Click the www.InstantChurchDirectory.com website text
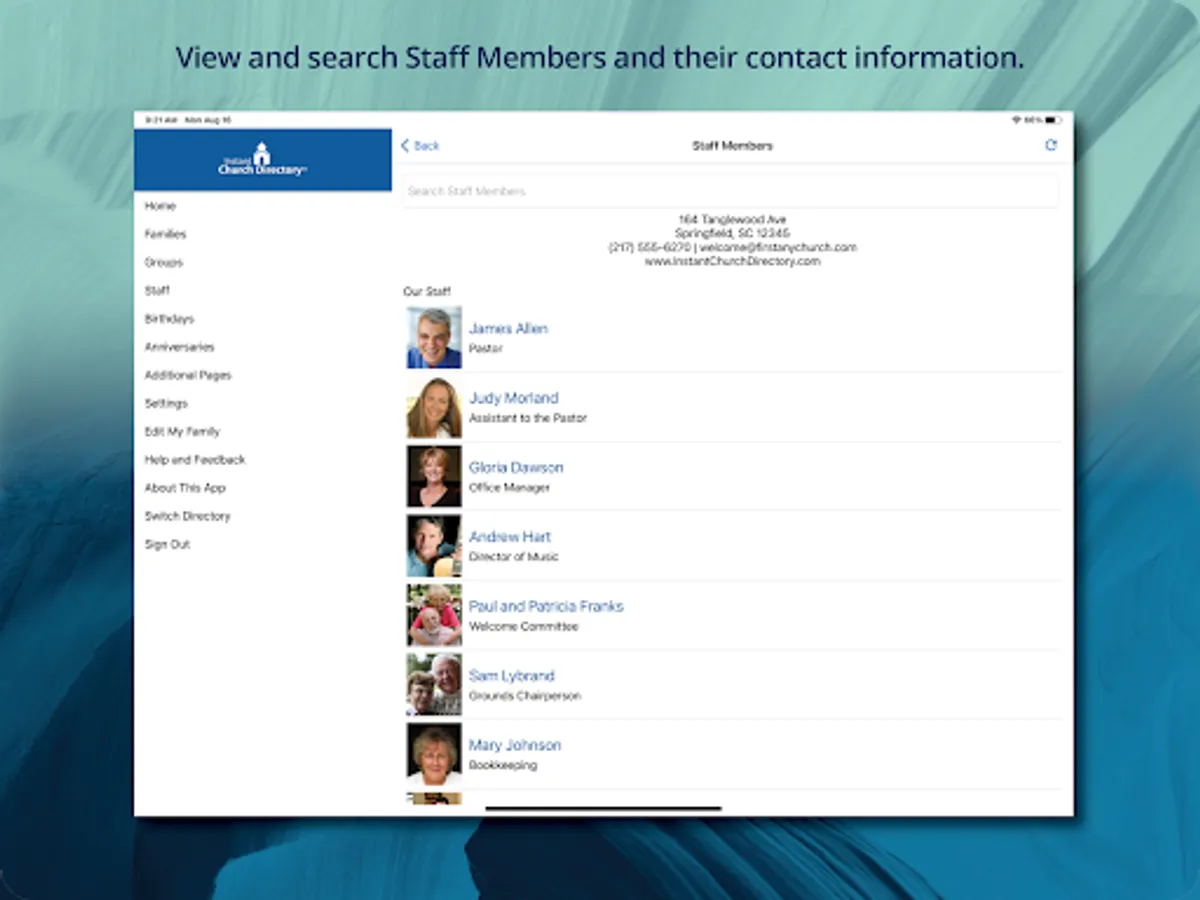Viewport: 1200px width, 900px height. (732, 261)
